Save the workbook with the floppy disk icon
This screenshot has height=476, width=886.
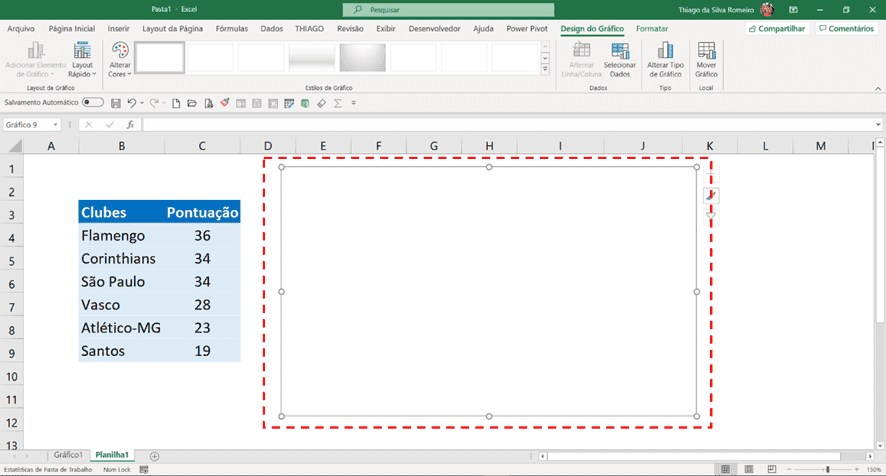116,103
